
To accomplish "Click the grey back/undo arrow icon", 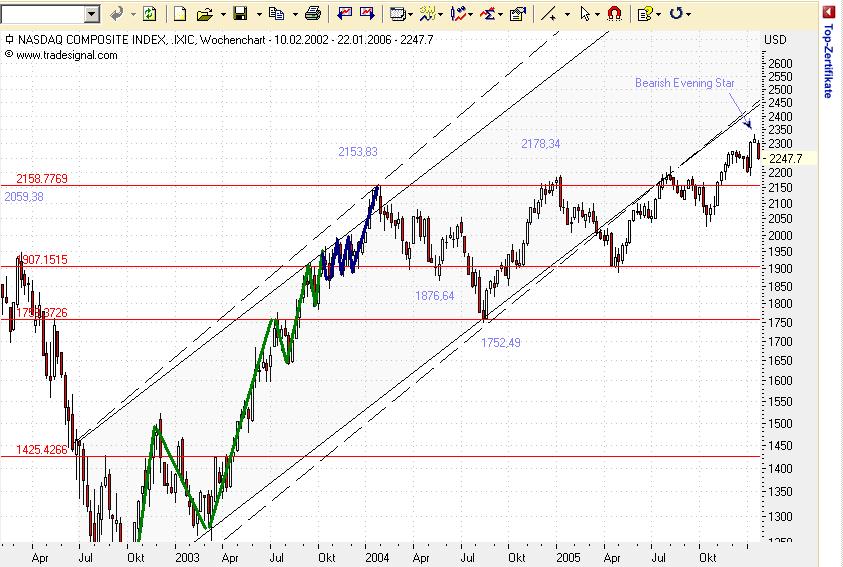I will tap(116, 14).
